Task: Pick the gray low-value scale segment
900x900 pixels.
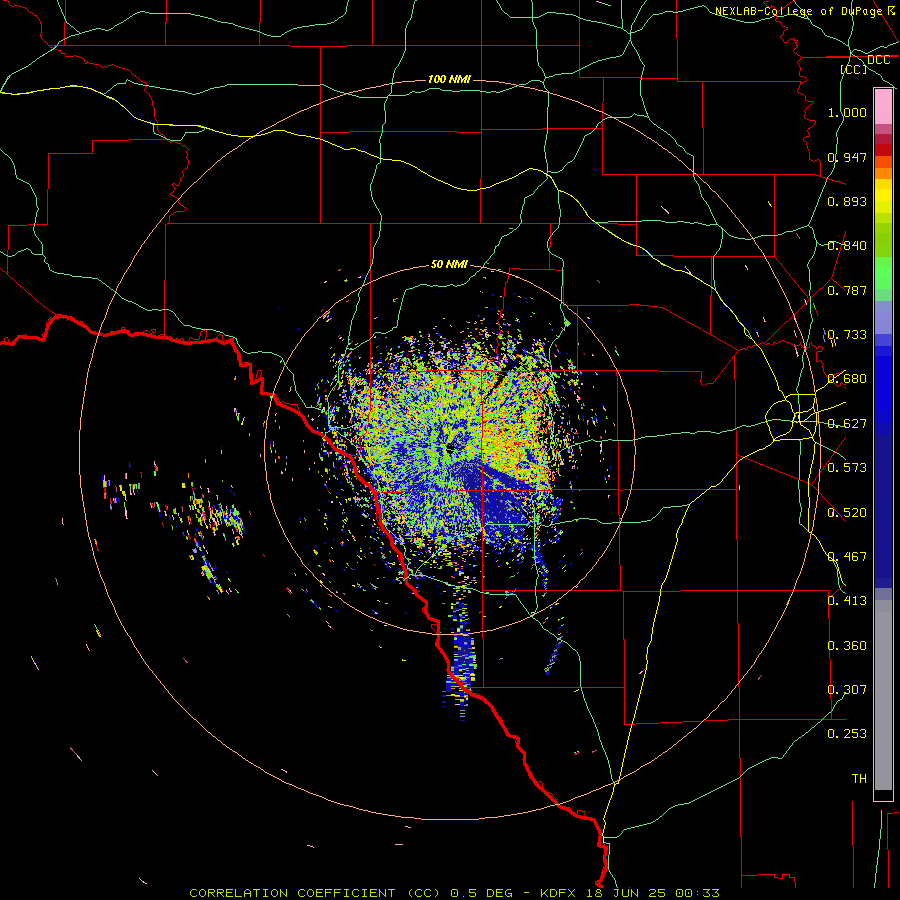Action: [883, 695]
